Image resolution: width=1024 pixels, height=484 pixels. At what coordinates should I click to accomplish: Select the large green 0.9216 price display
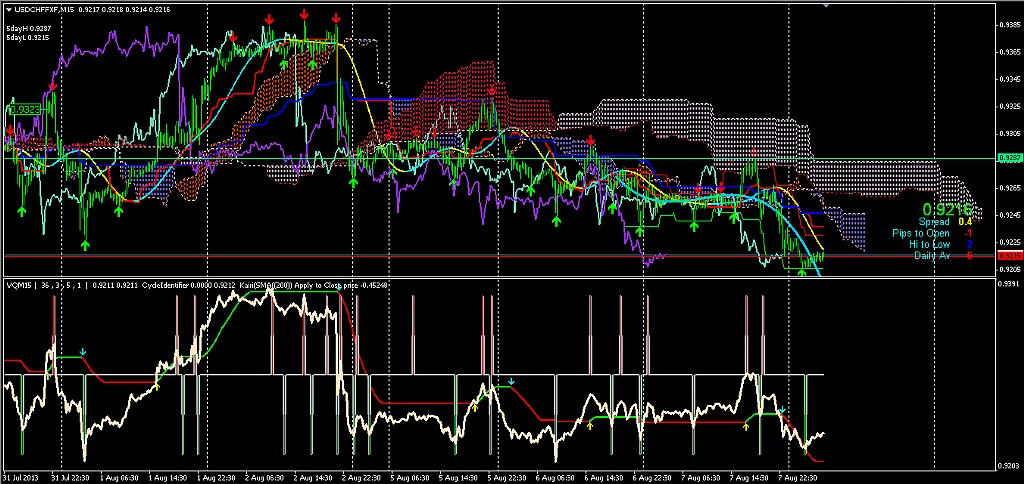[x=947, y=209]
